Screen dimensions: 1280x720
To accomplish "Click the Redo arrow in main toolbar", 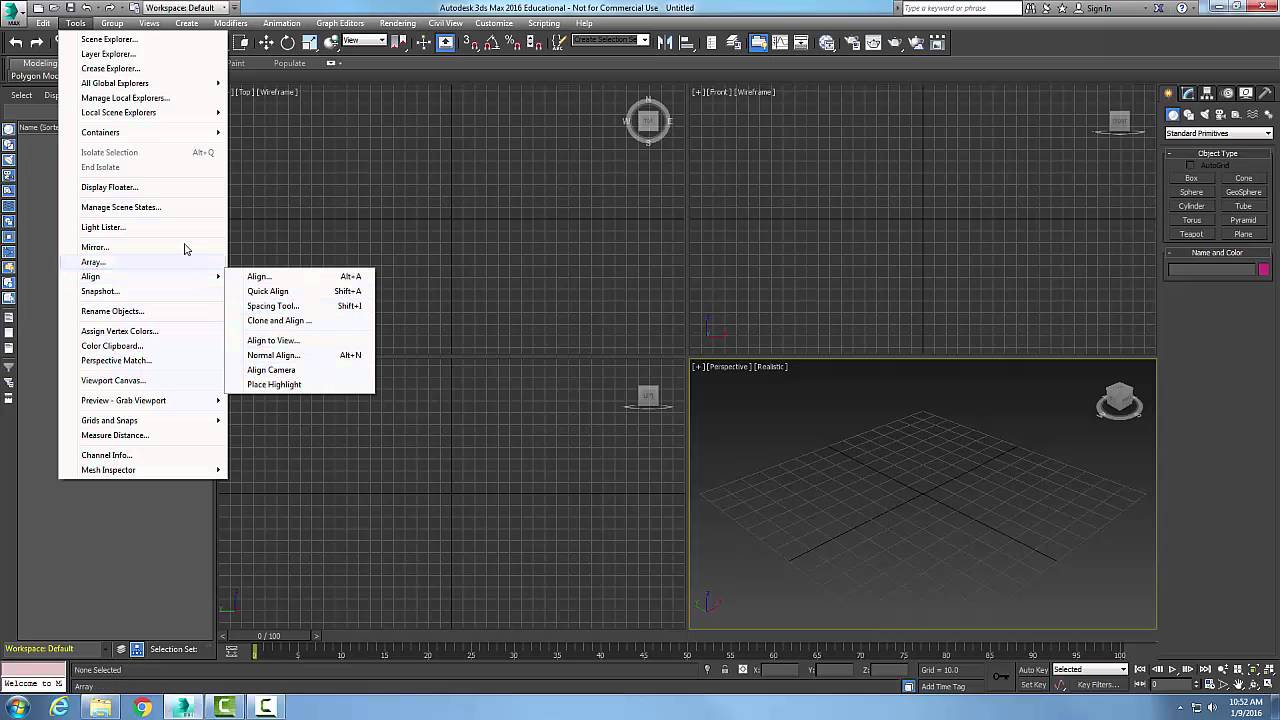I will (x=37, y=42).
